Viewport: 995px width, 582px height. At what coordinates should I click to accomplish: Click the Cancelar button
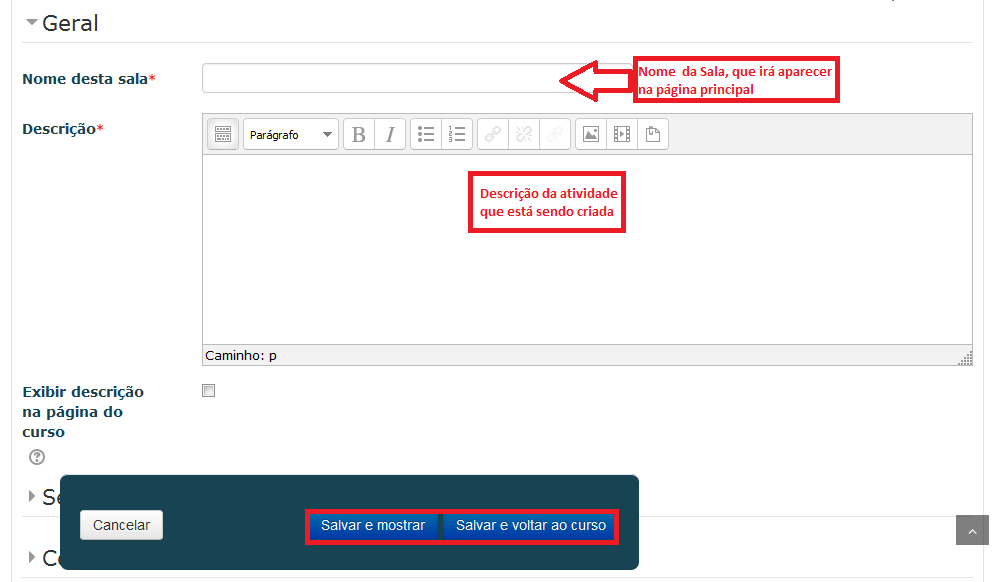[121, 525]
